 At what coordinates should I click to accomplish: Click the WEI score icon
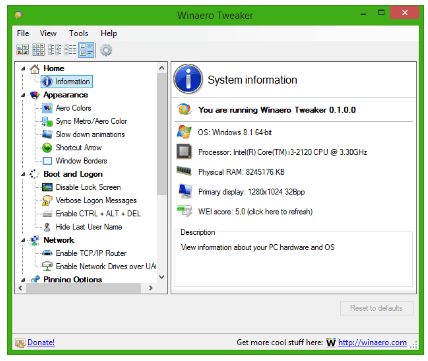[x=184, y=211]
